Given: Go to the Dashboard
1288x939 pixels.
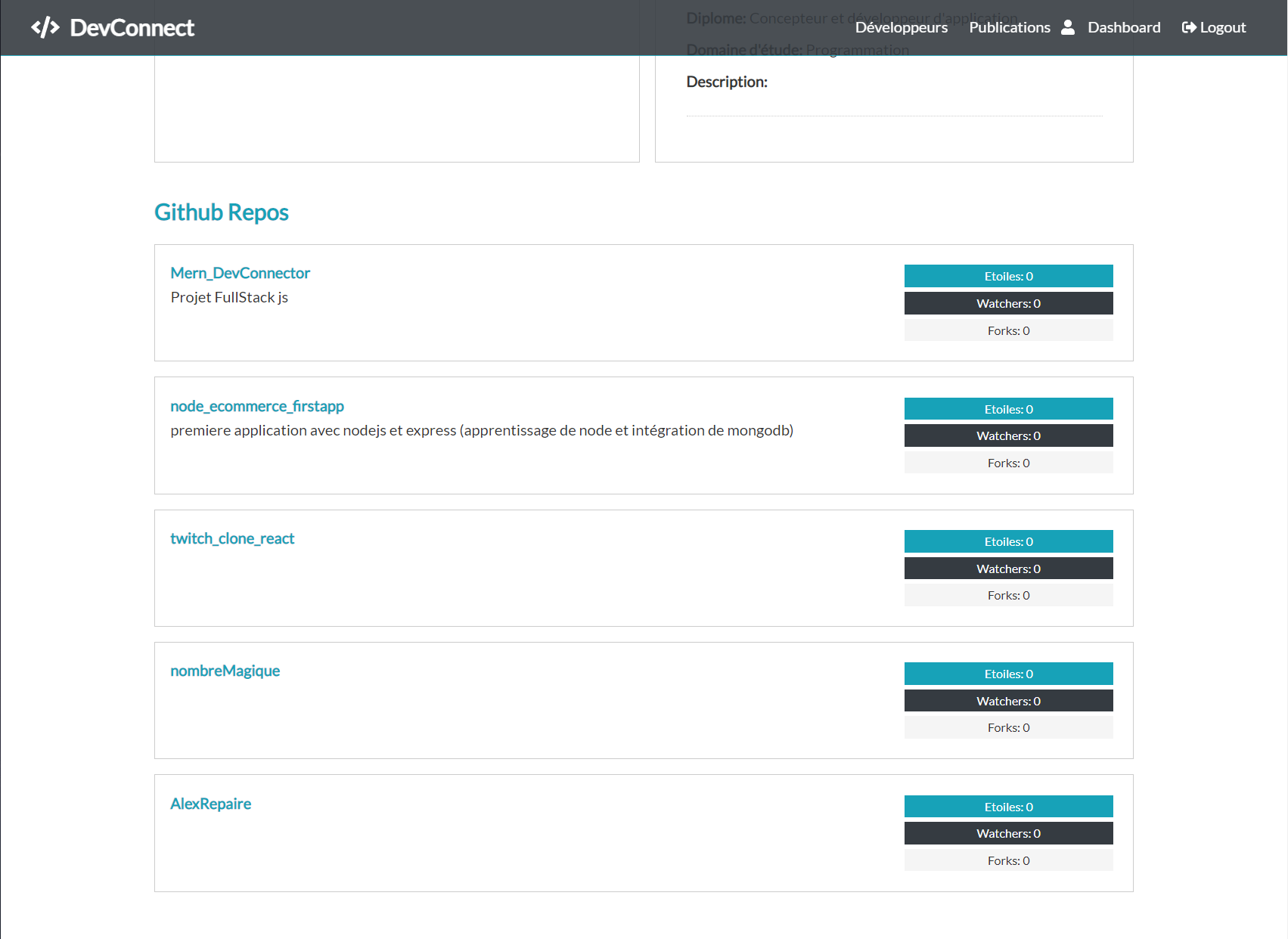Looking at the screenshot, I should (1124, 27).
